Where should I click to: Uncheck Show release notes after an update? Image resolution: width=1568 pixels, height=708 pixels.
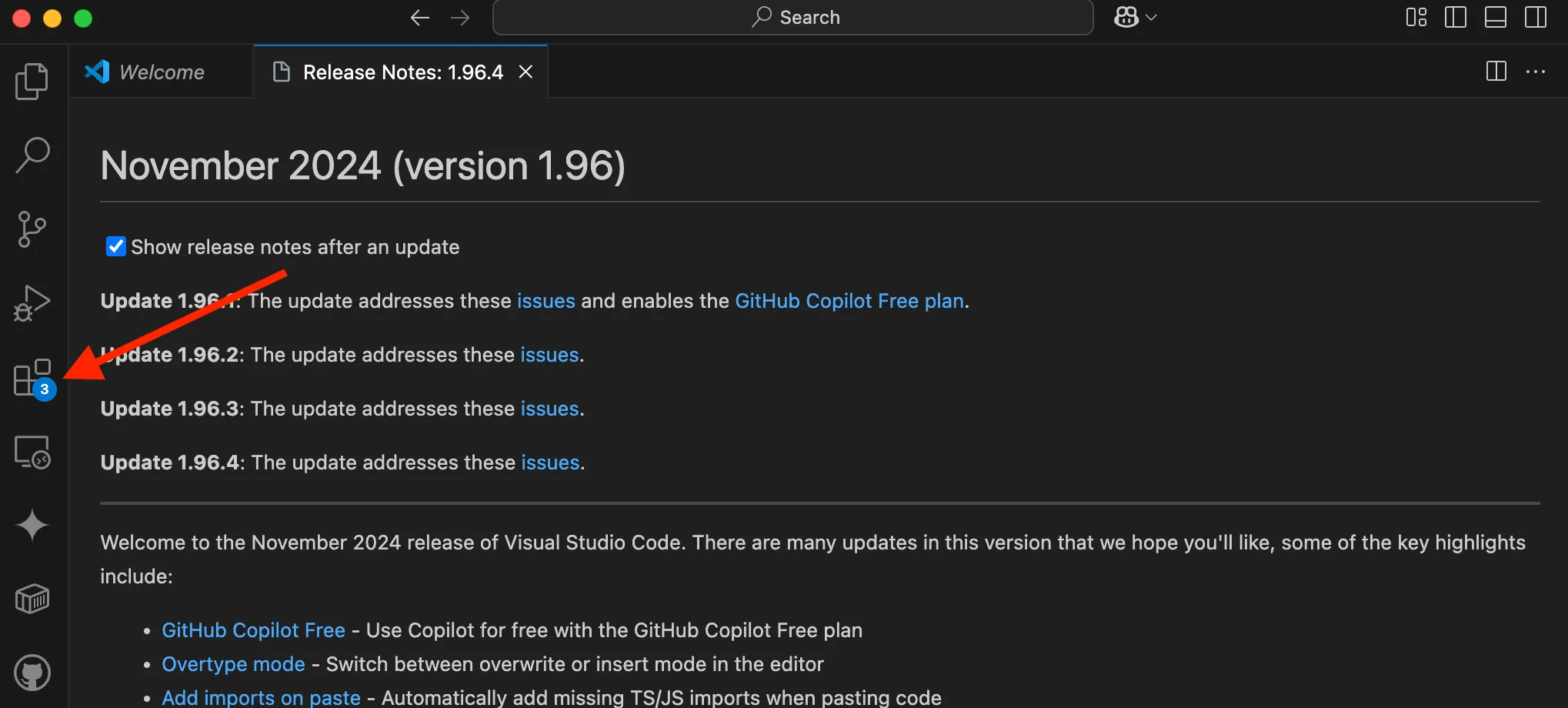pos(115,246)
